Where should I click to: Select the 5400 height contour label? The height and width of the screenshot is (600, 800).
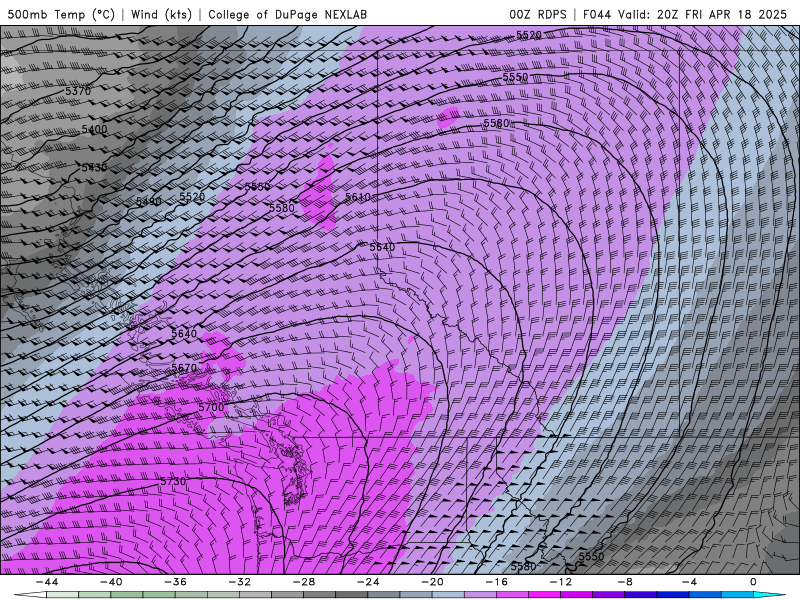(x=94, y=129)
